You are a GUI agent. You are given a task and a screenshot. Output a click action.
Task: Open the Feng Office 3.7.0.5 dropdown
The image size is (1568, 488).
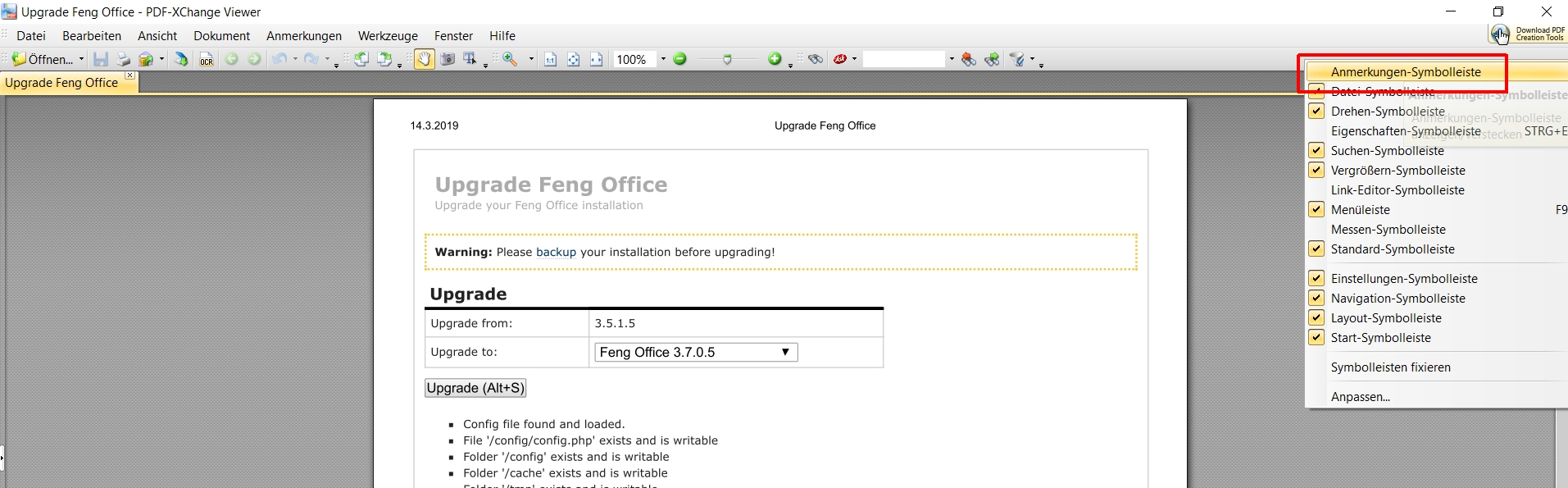click(696, 352)
